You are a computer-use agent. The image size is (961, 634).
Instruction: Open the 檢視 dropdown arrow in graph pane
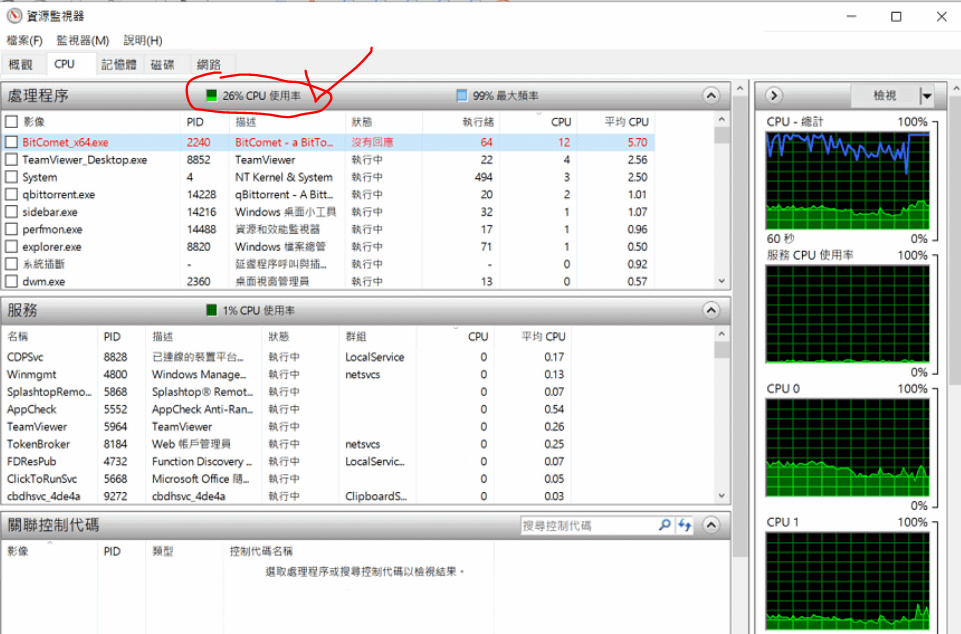click(926, 96)
